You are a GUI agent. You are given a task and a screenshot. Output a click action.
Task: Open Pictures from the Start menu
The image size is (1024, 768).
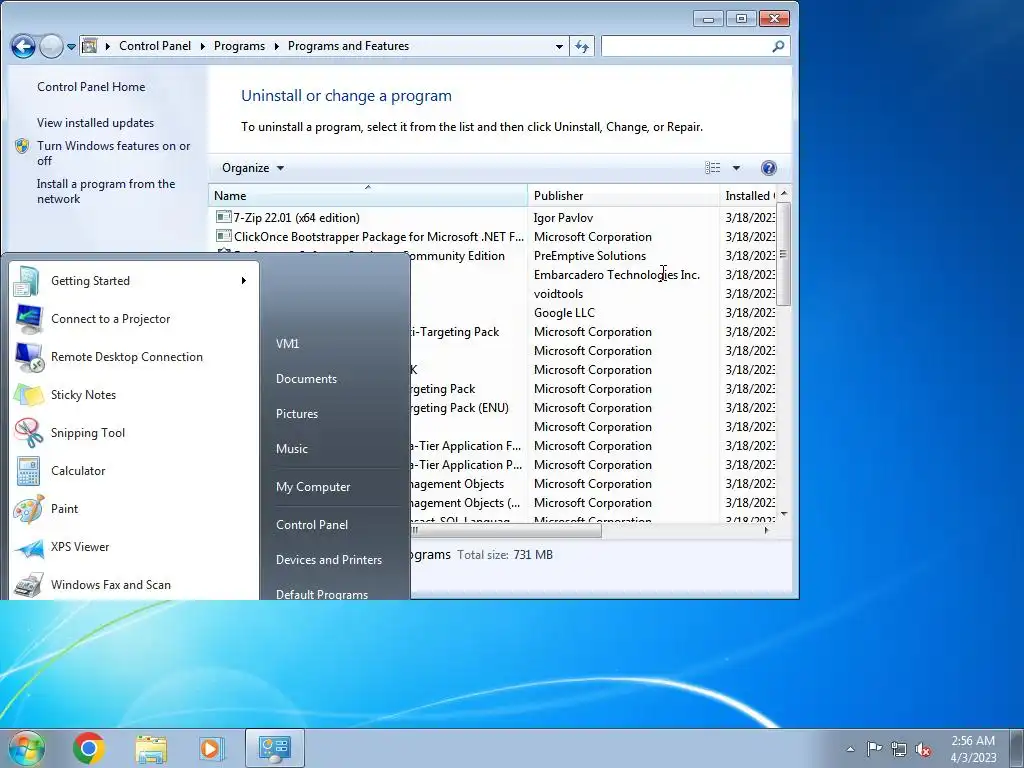[297, 414]
